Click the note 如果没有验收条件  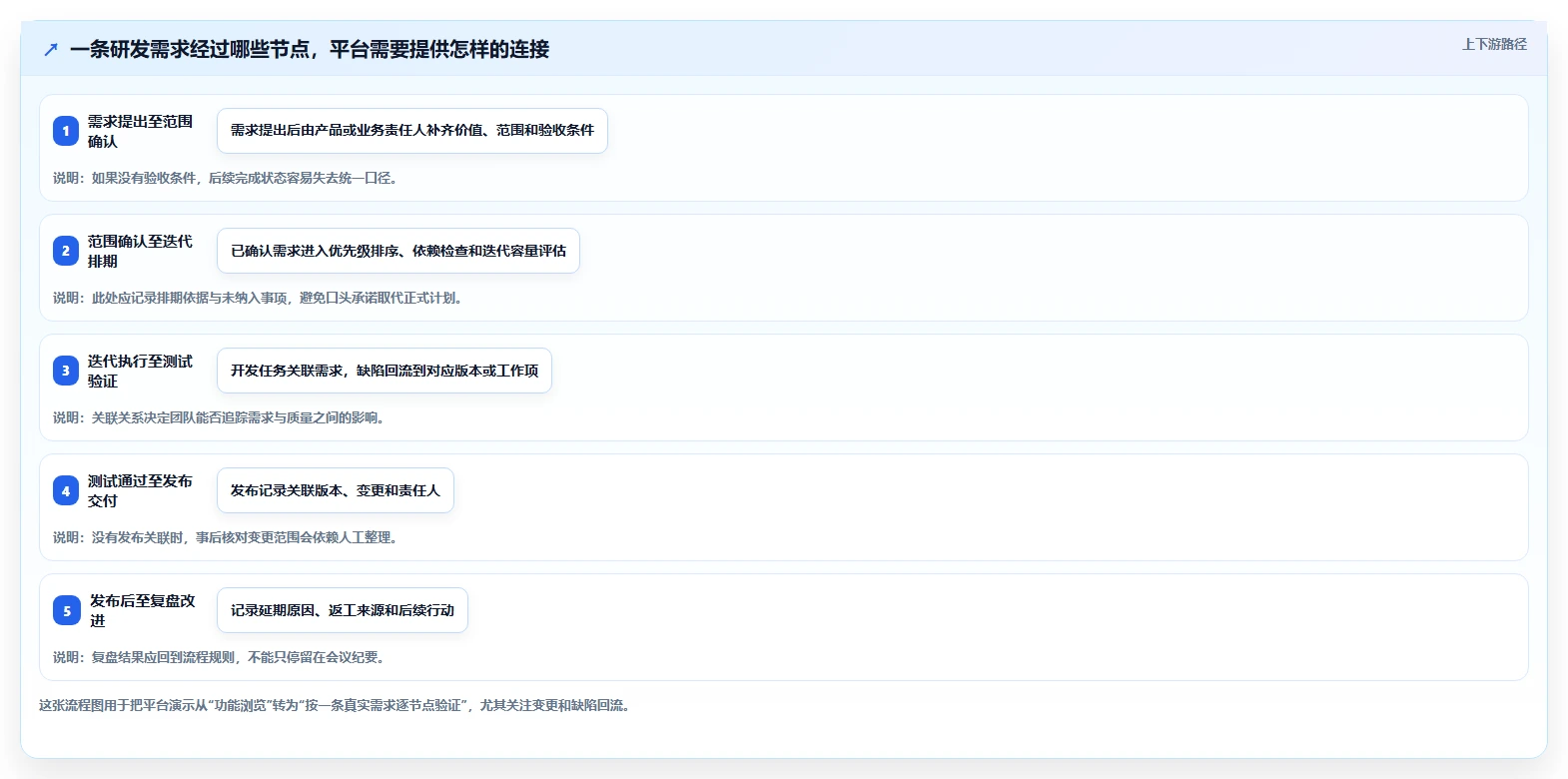[x=228, y=178]
